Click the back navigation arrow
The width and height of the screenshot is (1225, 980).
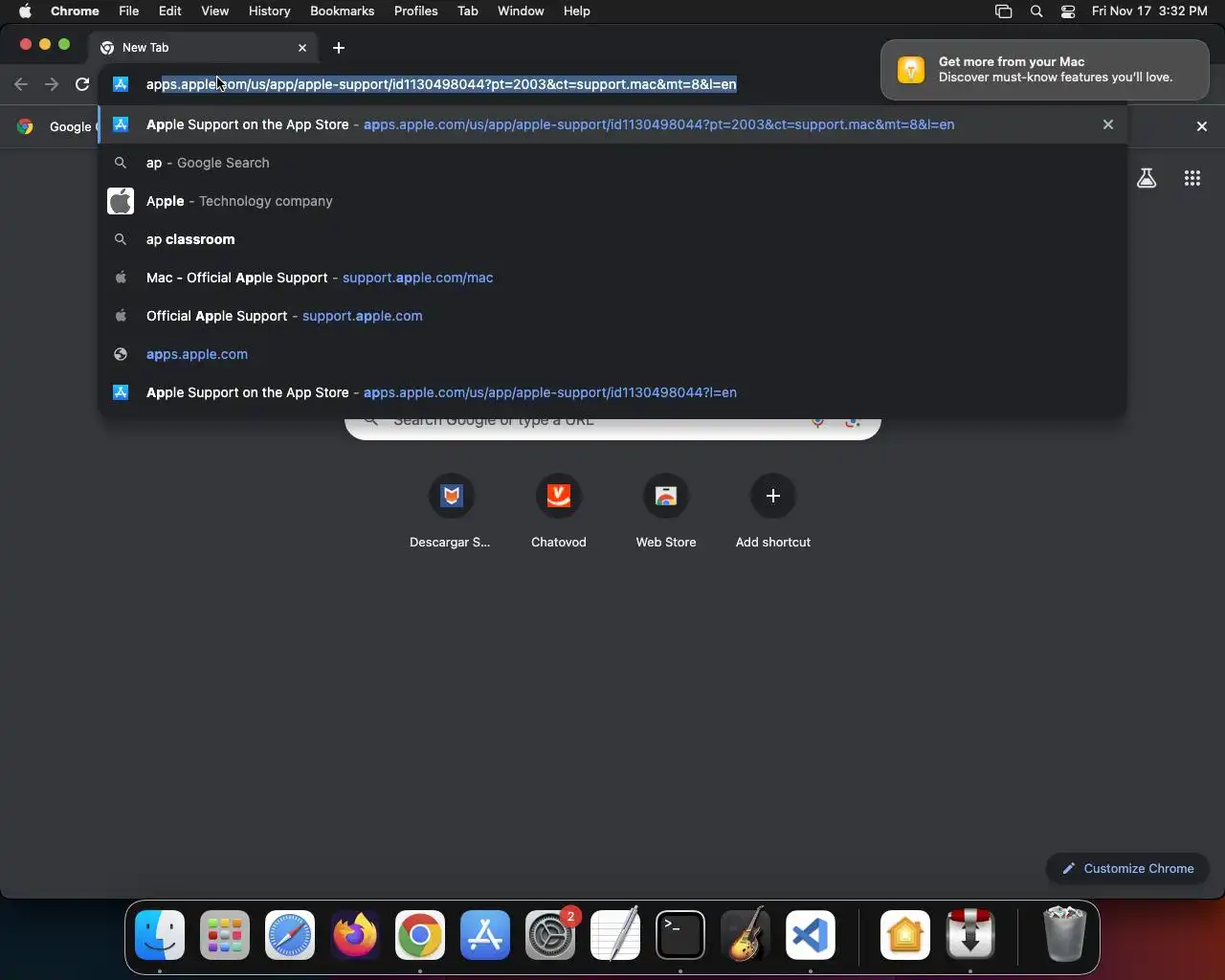click(21, 84)
